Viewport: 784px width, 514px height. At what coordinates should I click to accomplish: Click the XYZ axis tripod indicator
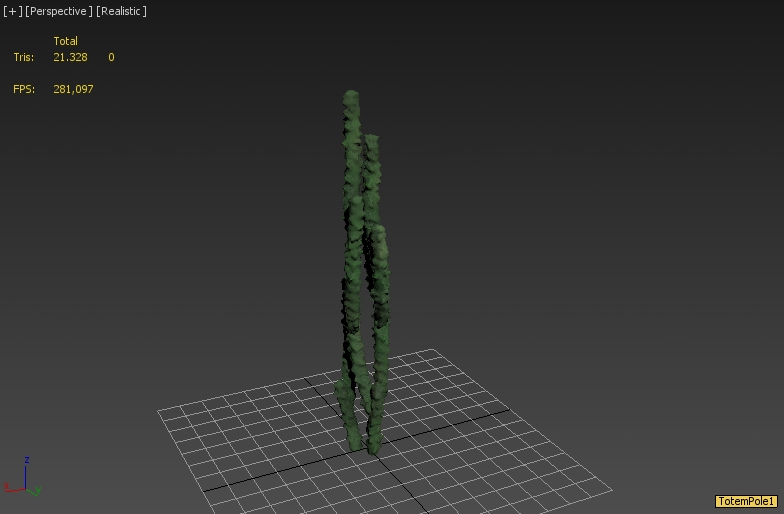[x=22, y=476]
